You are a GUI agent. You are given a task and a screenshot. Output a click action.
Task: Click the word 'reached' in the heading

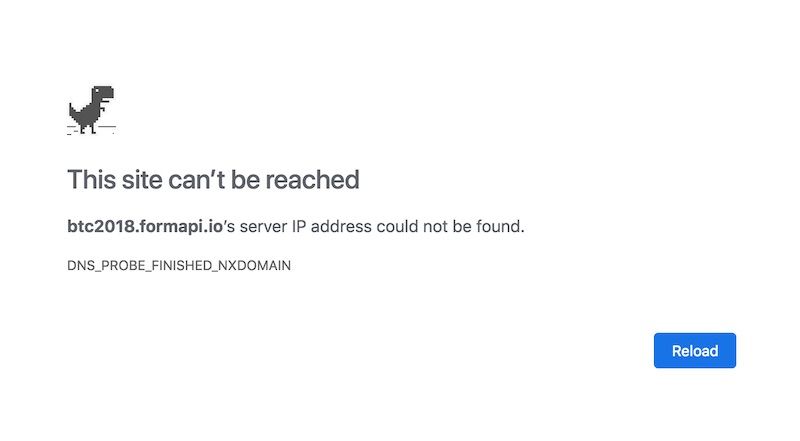312,180
